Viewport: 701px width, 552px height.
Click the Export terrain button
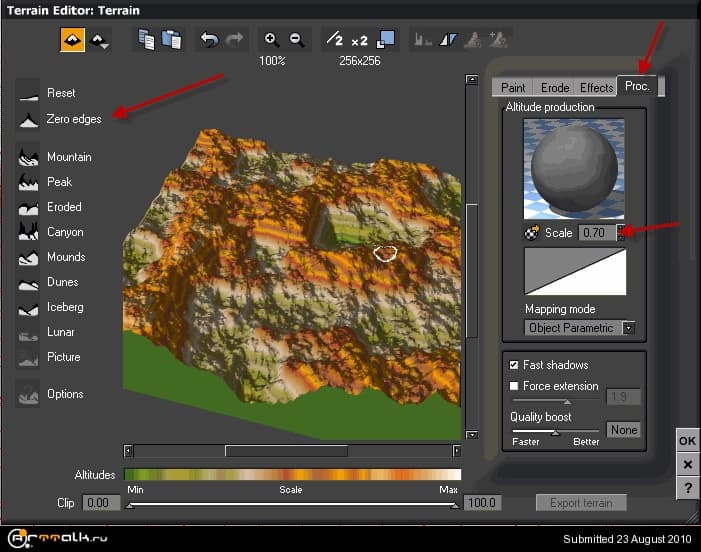click(581, 503)
